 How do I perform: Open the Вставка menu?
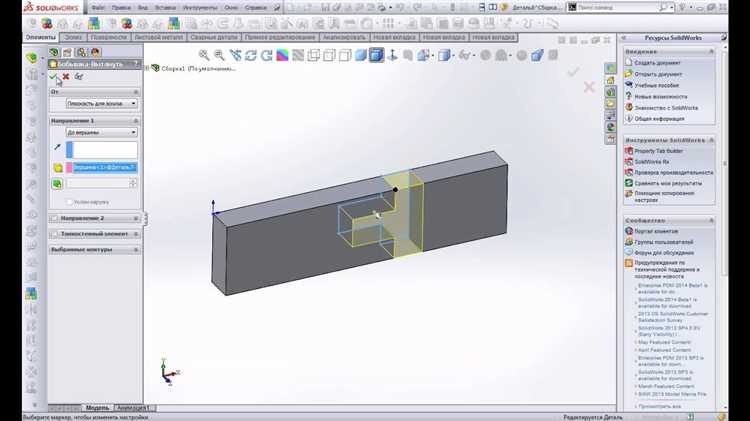pyautogui.click(x=165, y=8)
